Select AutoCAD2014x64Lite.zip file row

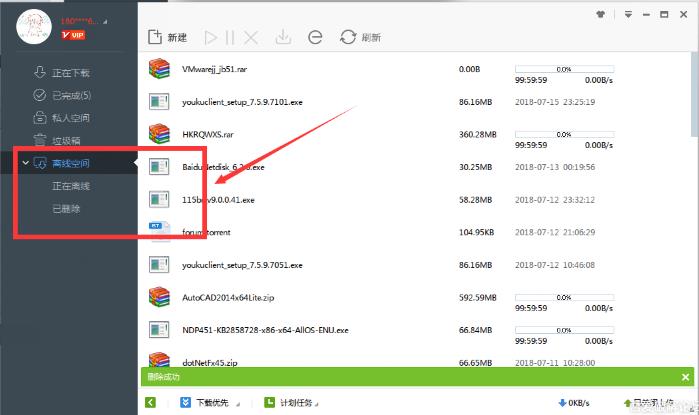(415, 297)
